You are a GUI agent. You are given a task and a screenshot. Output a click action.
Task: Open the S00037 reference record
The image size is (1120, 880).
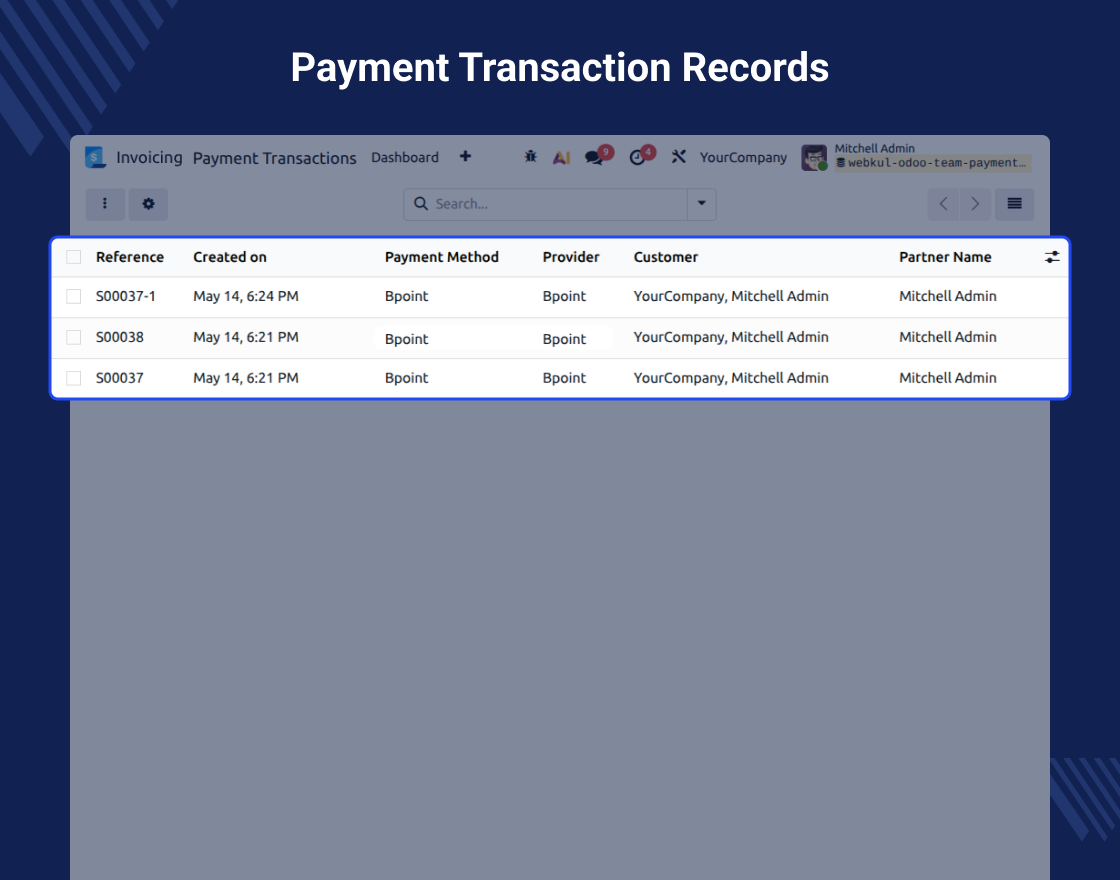coord(120,378)
